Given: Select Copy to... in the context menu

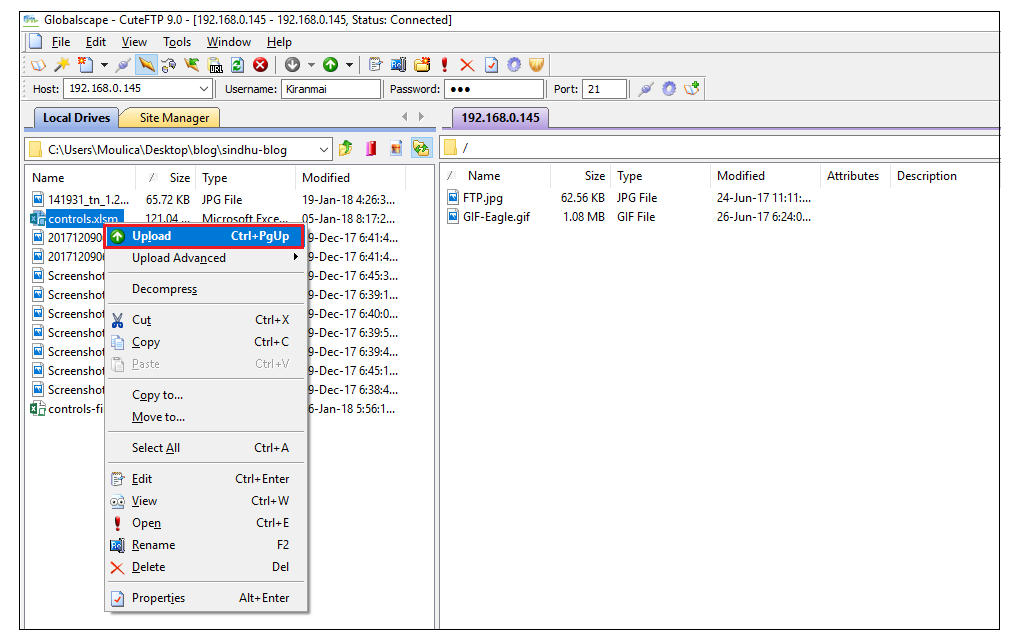Looking at the screenshot, I should (x=205, y=395).
